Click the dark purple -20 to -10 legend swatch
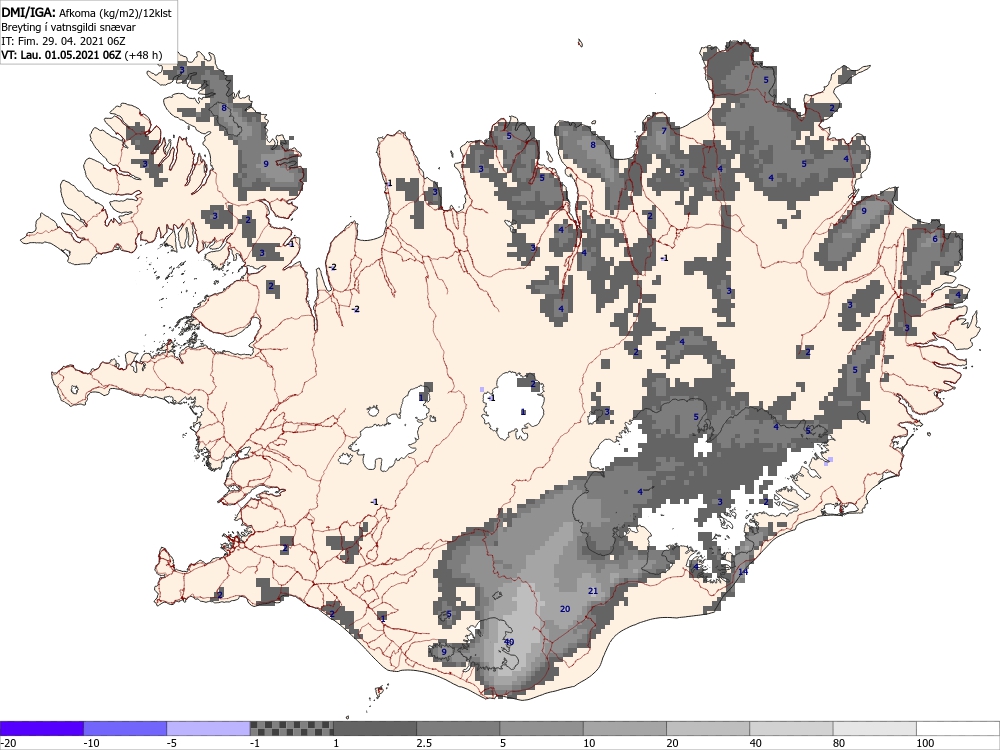 [42, 728]
